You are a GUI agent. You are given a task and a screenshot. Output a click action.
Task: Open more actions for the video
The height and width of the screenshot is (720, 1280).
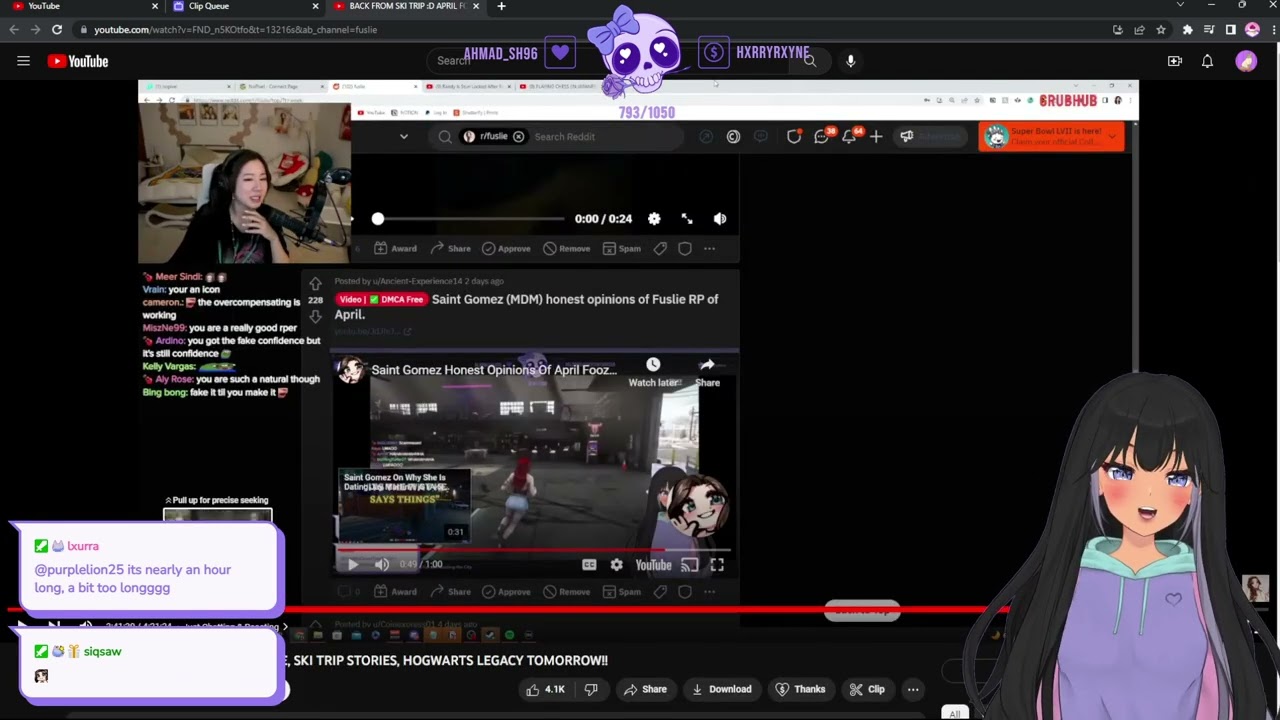click(913, 689)
